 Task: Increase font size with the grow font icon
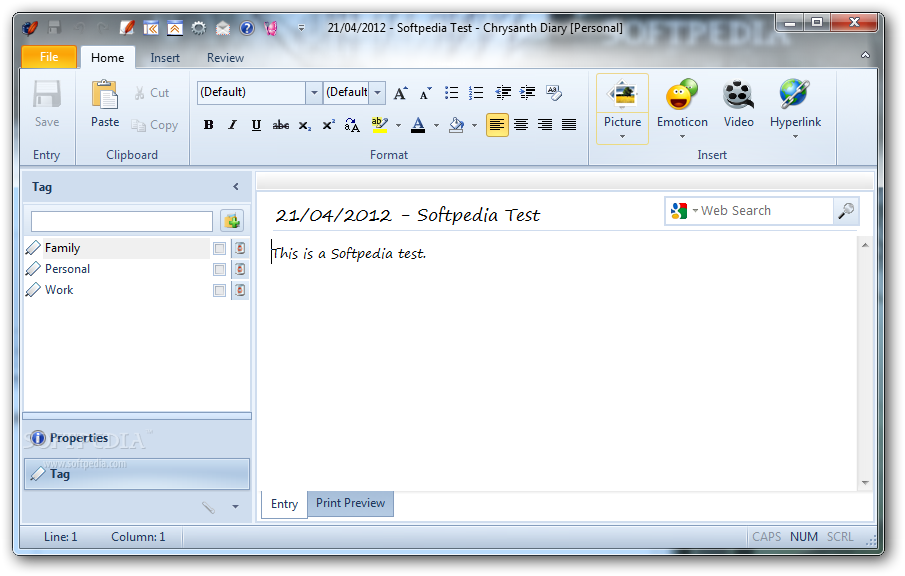tap(401, 93)
